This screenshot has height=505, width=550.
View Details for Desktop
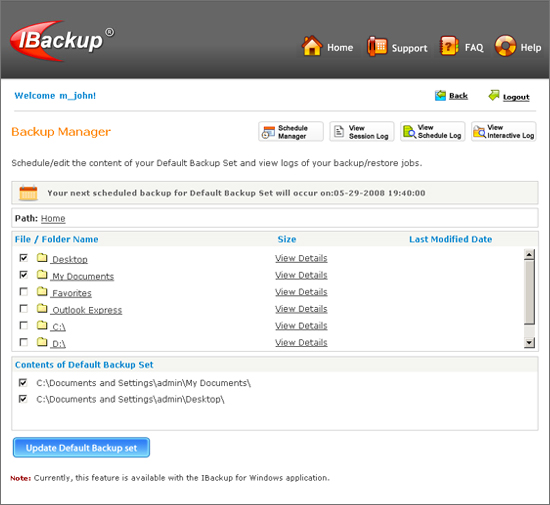point(301,258)
